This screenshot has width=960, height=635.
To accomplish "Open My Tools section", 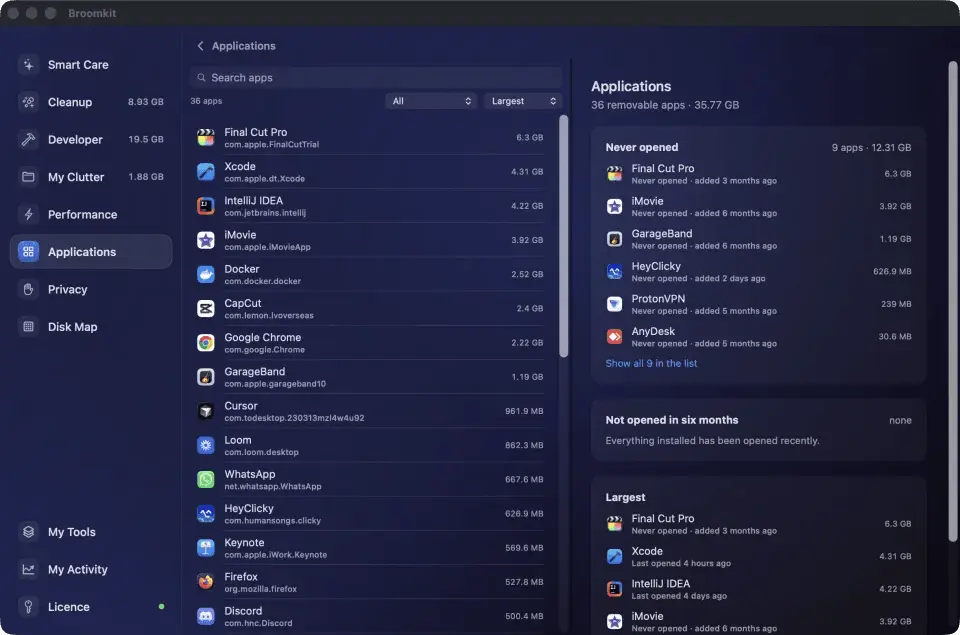I will (91, 532).
